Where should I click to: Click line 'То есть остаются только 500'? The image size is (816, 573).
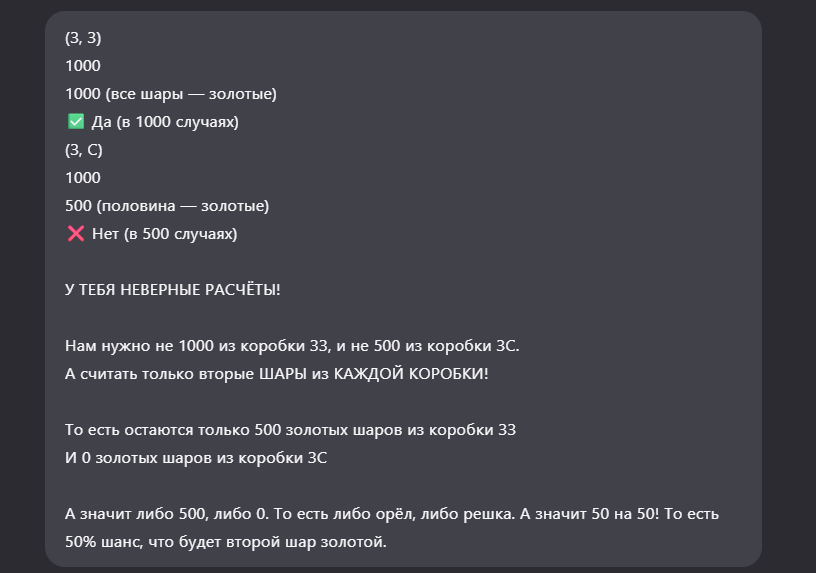[x=290, y=430]
